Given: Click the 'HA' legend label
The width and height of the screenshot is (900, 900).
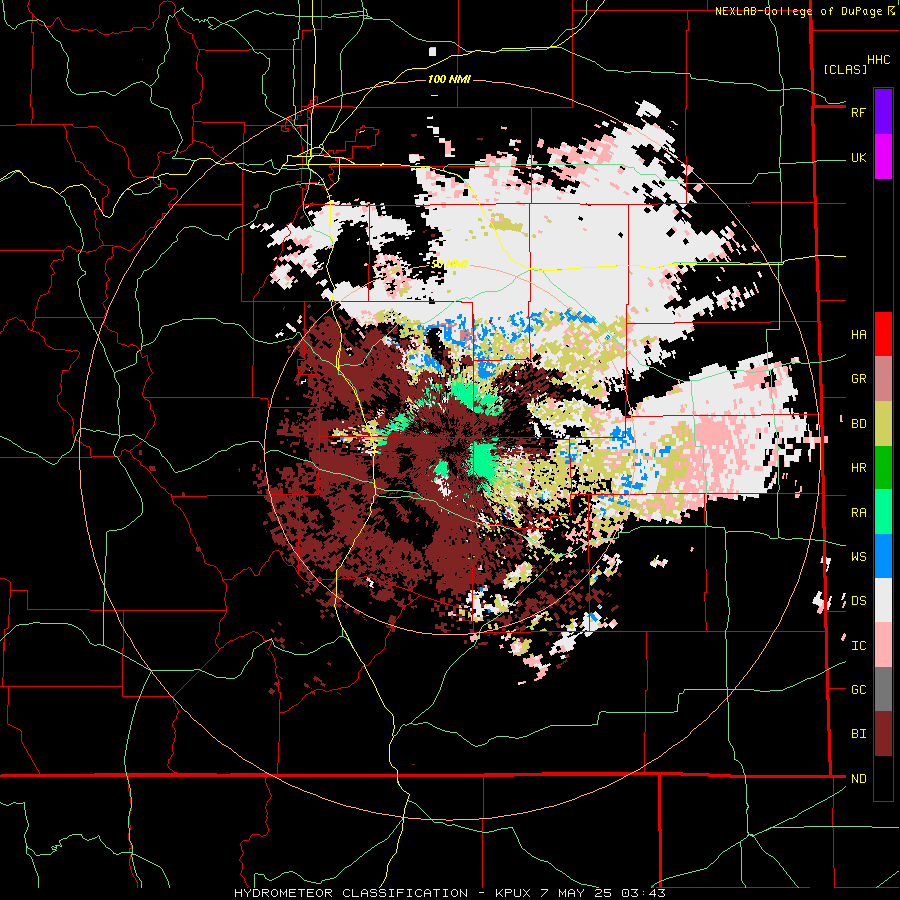Looking at the screenshot, I should pos(858,334).
